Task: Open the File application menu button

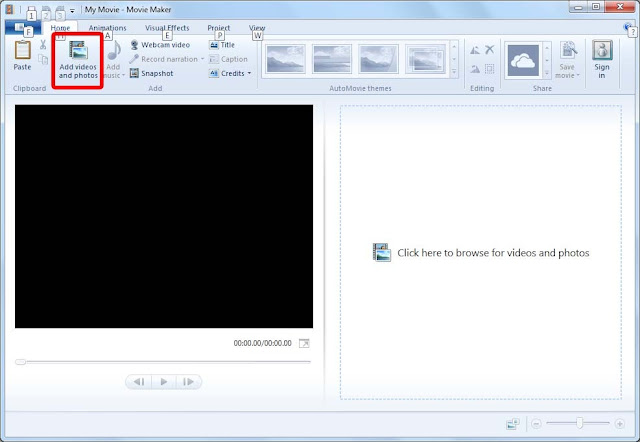Action: tap(23, 27)
